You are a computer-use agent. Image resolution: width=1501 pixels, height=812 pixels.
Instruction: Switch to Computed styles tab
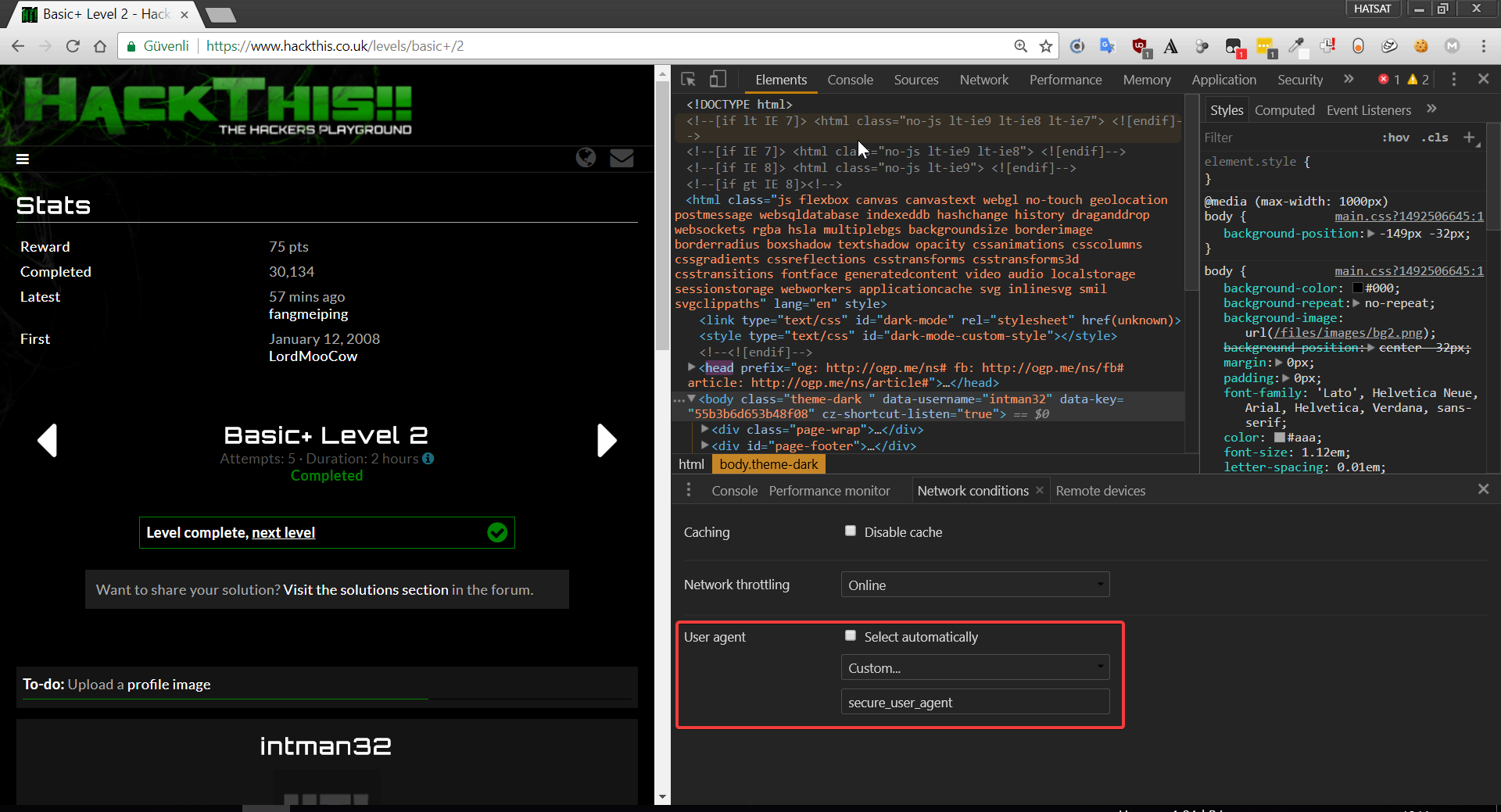(x=1284, y=110)
